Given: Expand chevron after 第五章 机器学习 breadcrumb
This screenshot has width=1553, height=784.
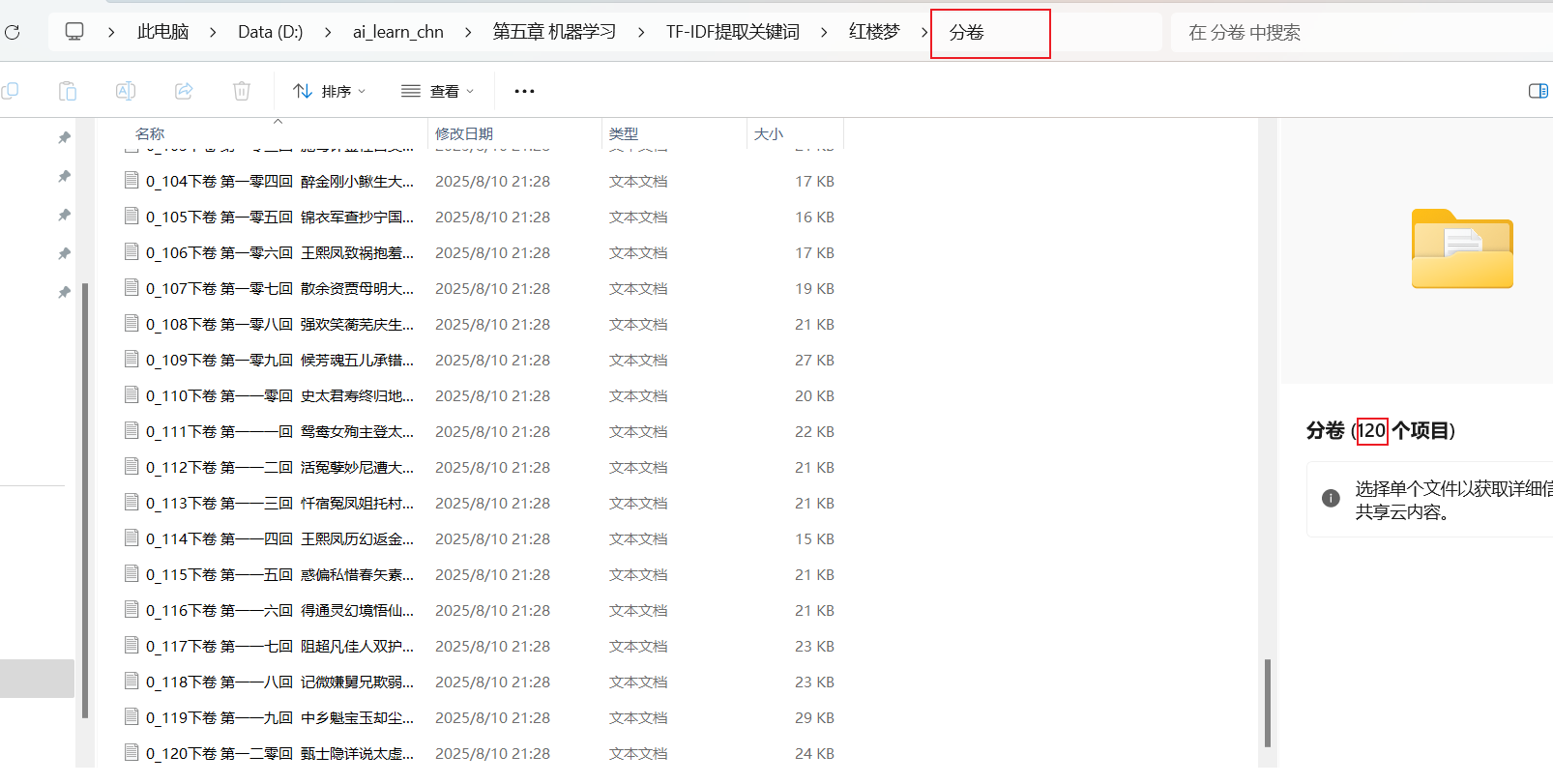Looking at the screenshot, I should [x=641, y=32].
